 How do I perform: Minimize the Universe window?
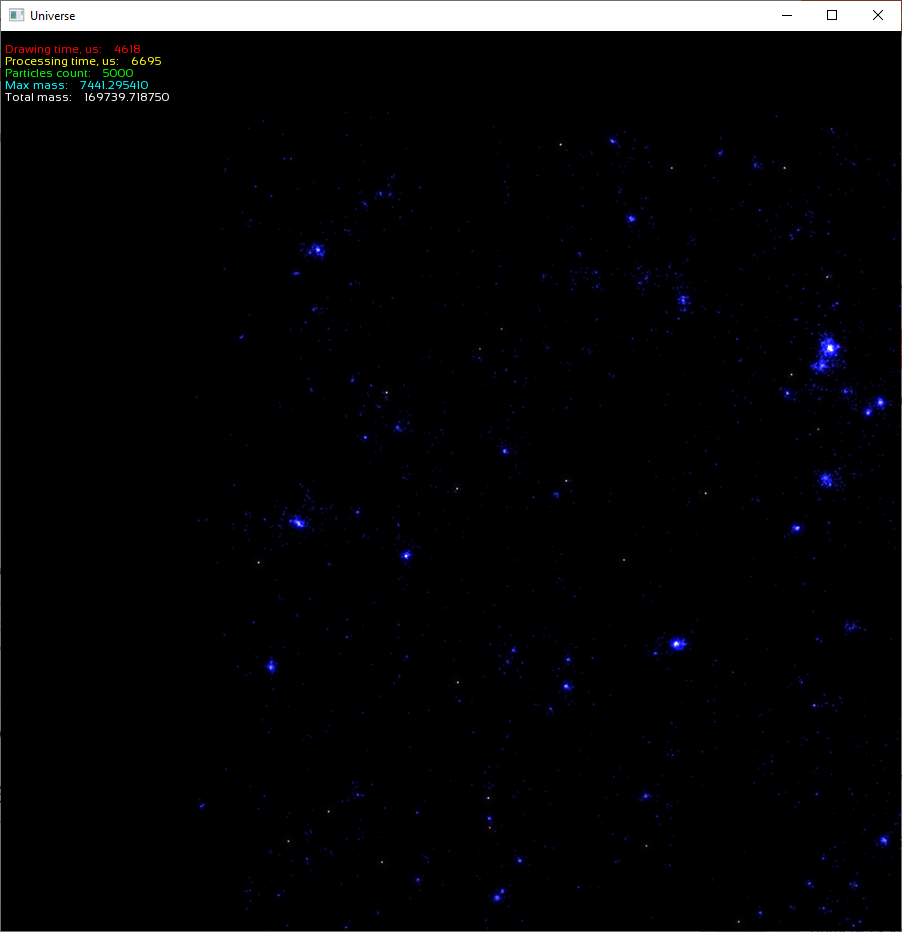pos(787,15)
